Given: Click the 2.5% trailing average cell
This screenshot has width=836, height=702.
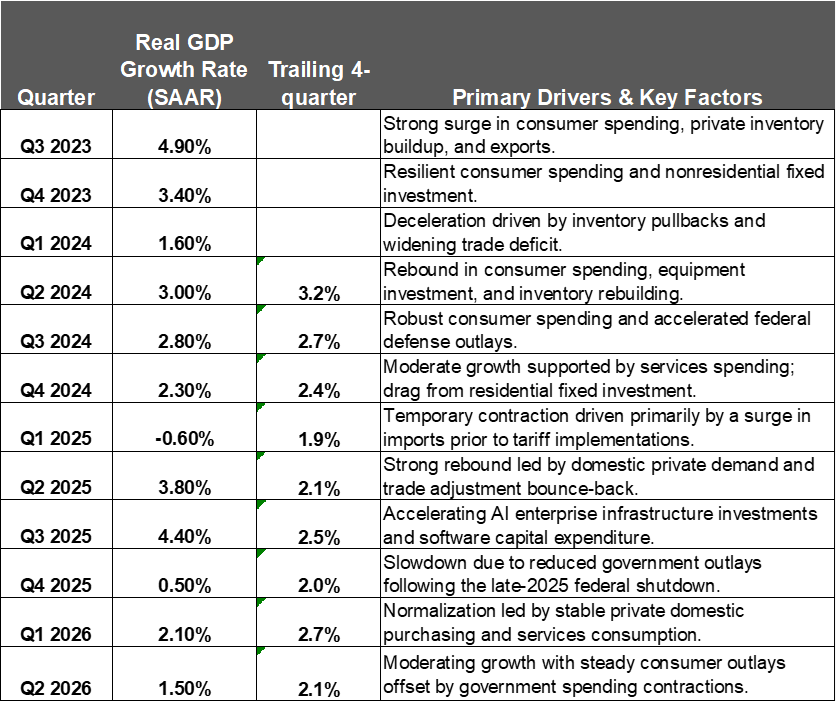Looking at the screenshot, I should (x=318, y=525).
